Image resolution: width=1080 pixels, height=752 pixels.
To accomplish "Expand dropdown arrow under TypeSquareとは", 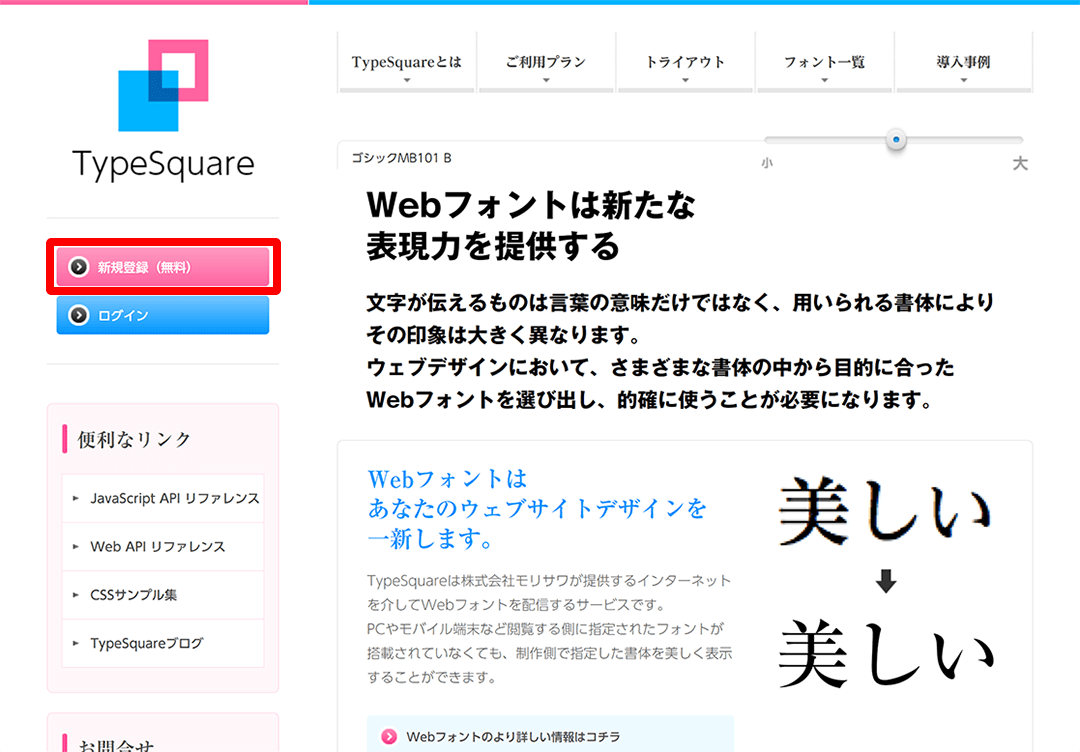I will tap(407, 81).
